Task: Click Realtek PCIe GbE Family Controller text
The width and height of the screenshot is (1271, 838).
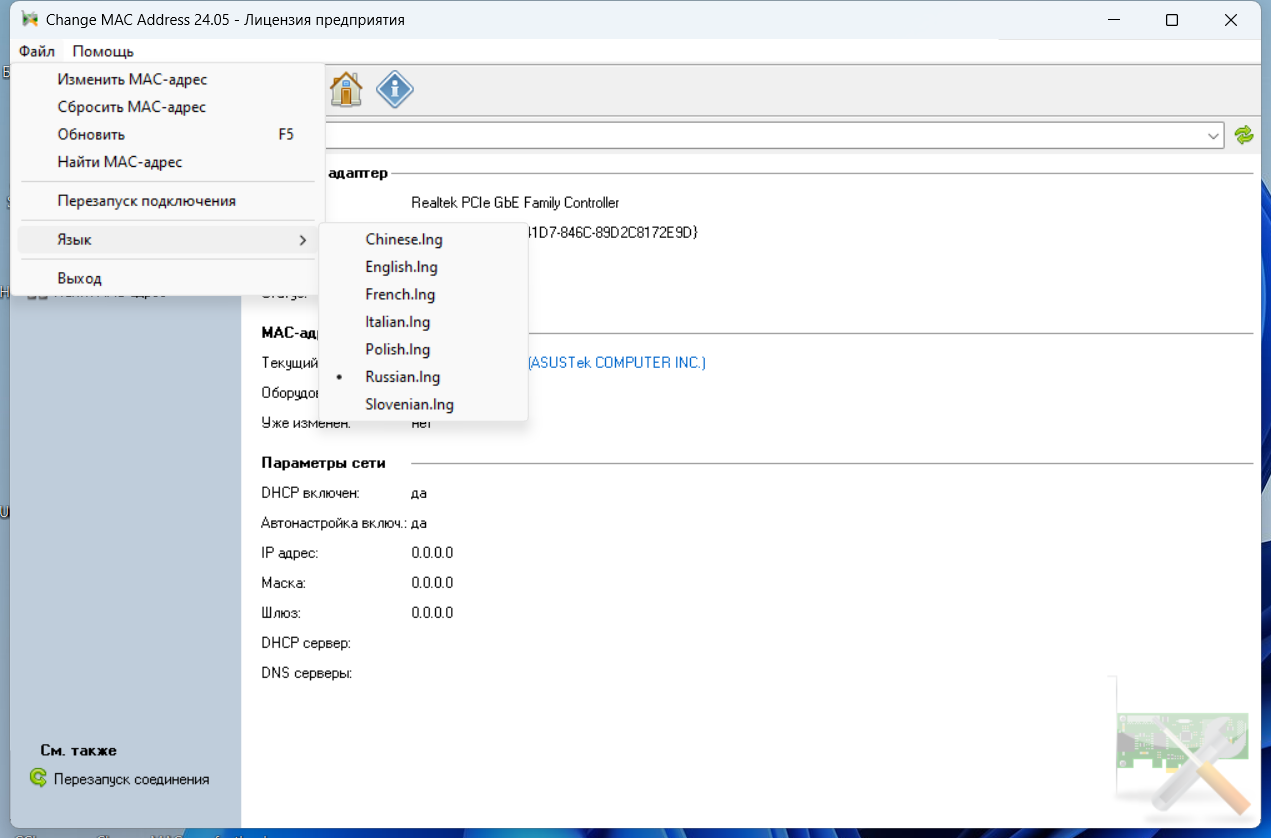Action: tap(515, 203)
